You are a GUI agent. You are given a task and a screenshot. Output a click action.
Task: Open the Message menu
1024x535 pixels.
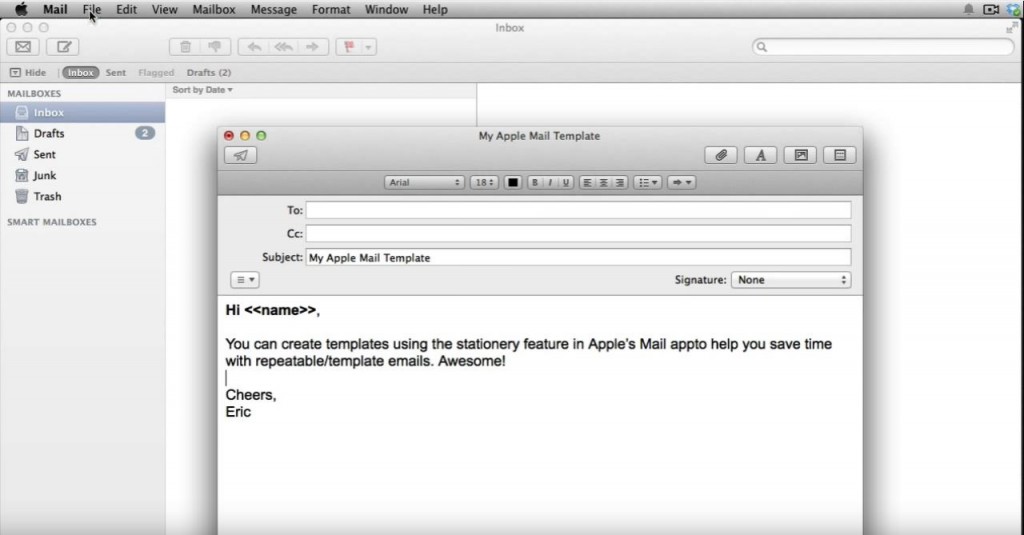pyautogui.click(x=274, y=9)
